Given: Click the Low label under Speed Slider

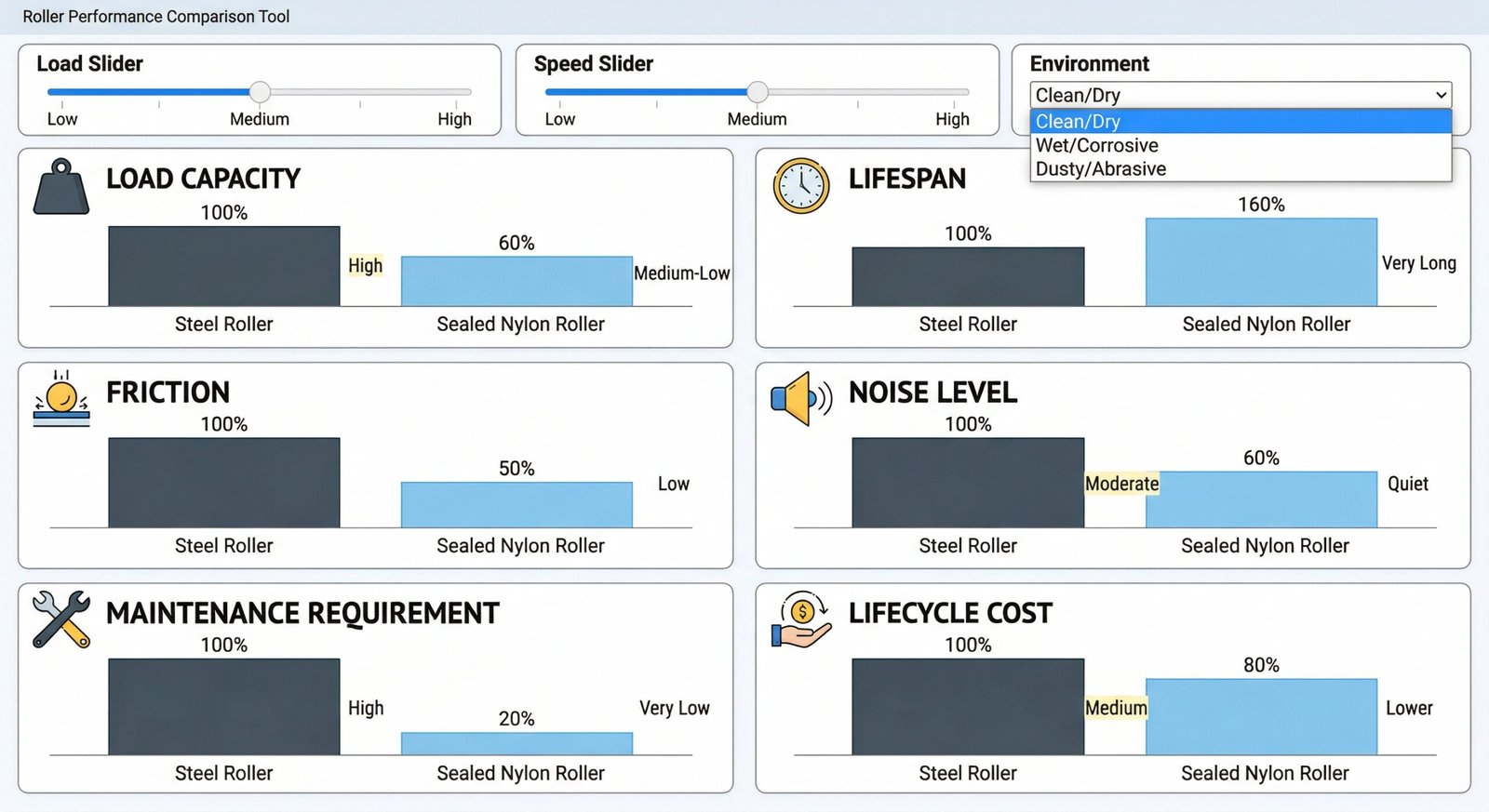Looking at the screenshot, I should (559, 119).
